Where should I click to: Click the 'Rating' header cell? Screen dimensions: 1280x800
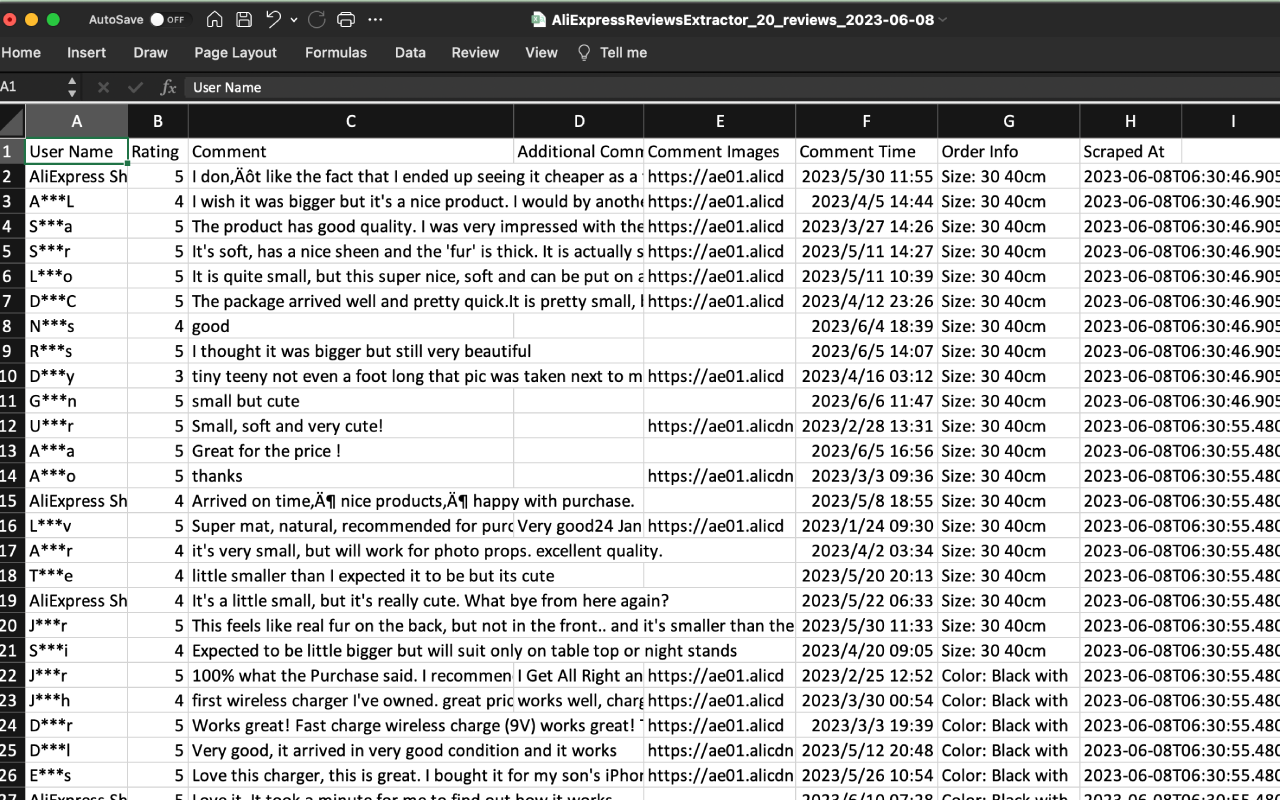158,151
